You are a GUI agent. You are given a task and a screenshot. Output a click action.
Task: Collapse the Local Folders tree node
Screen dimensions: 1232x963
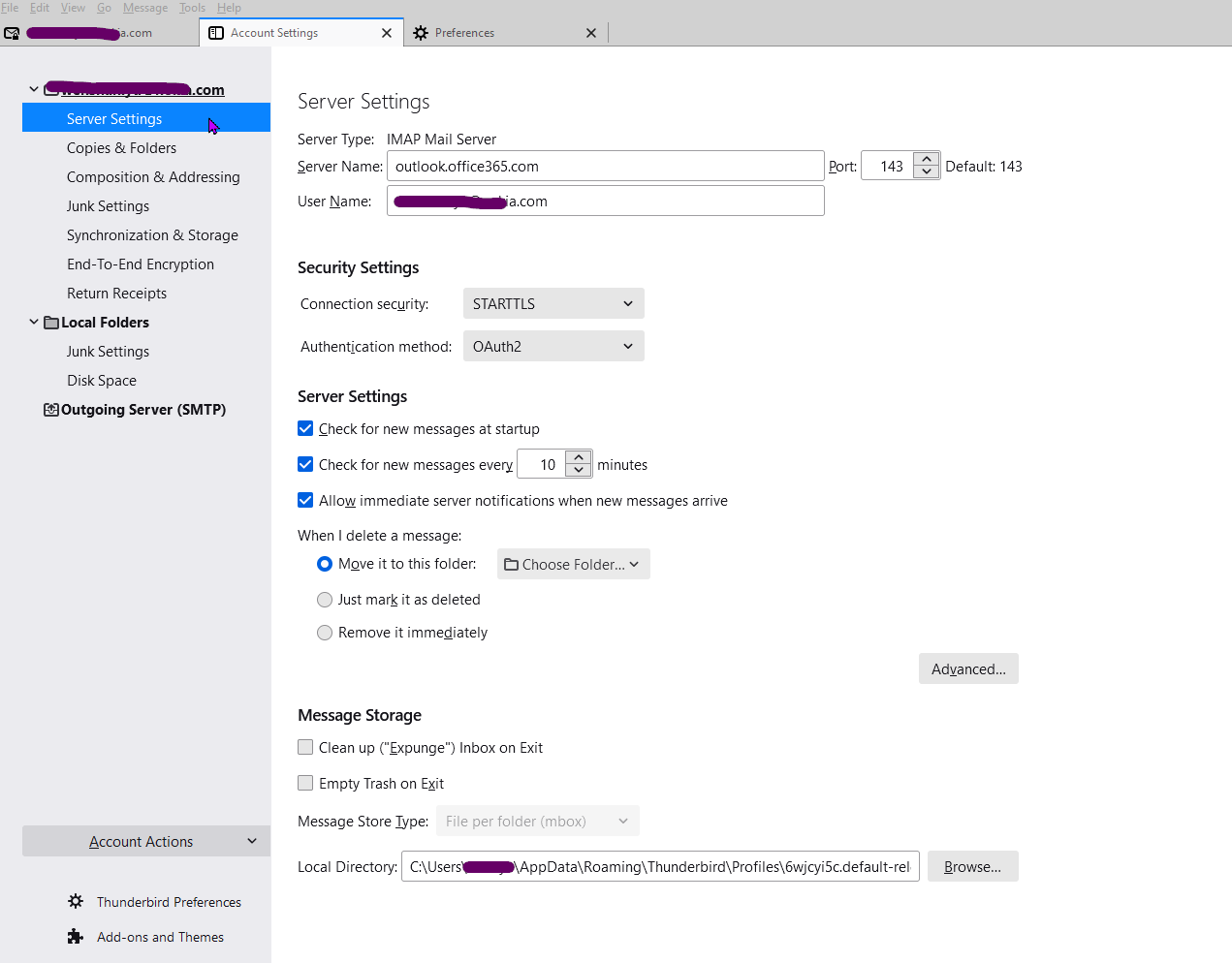point(34,322)
